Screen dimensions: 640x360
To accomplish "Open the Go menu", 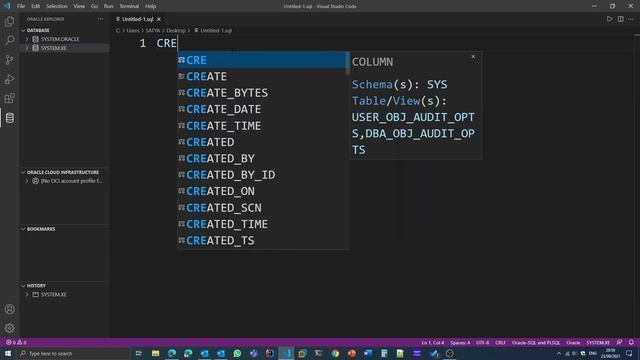I will (x=94, y=6).
